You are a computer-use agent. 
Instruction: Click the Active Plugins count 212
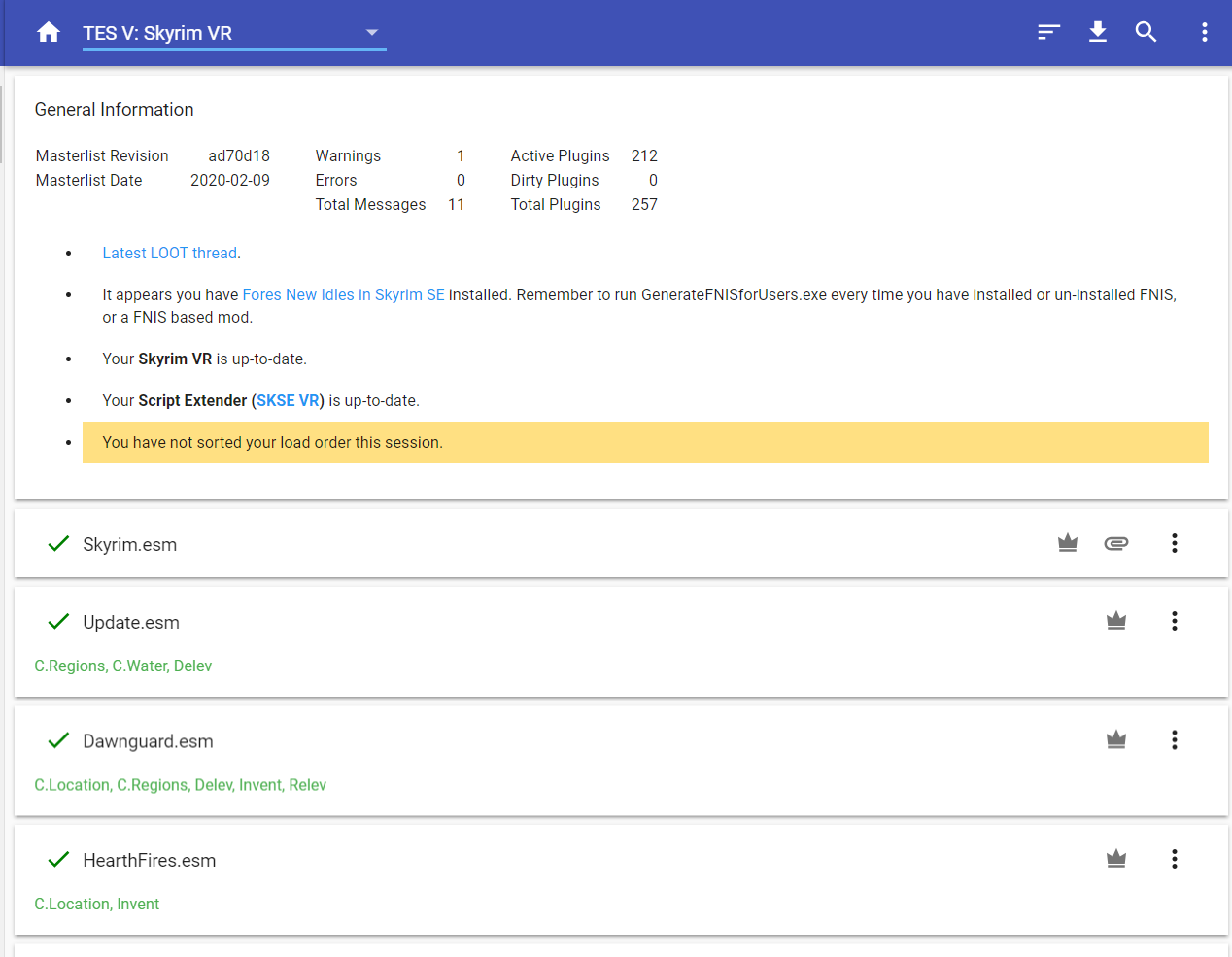644,155
